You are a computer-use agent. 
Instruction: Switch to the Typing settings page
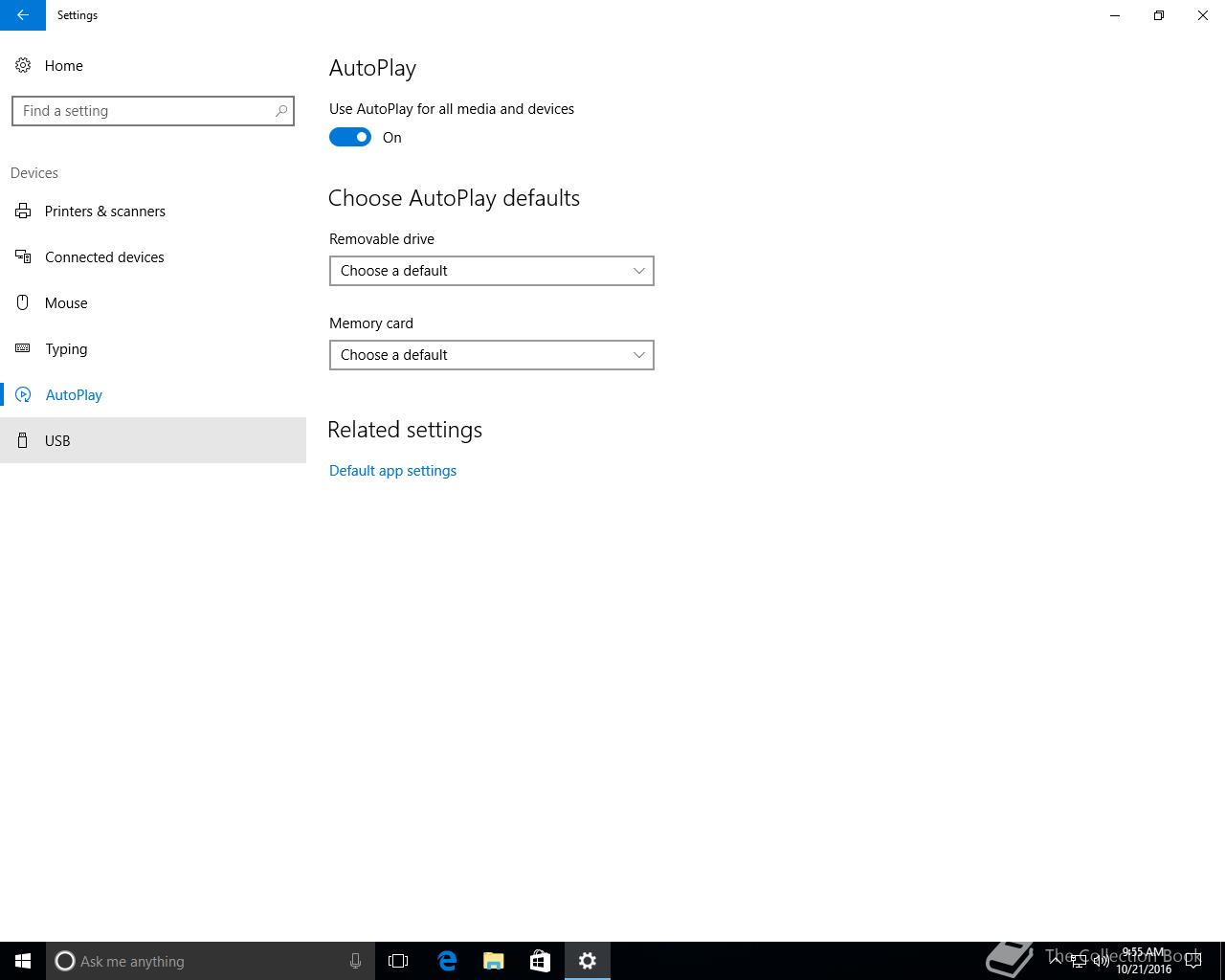153,348
